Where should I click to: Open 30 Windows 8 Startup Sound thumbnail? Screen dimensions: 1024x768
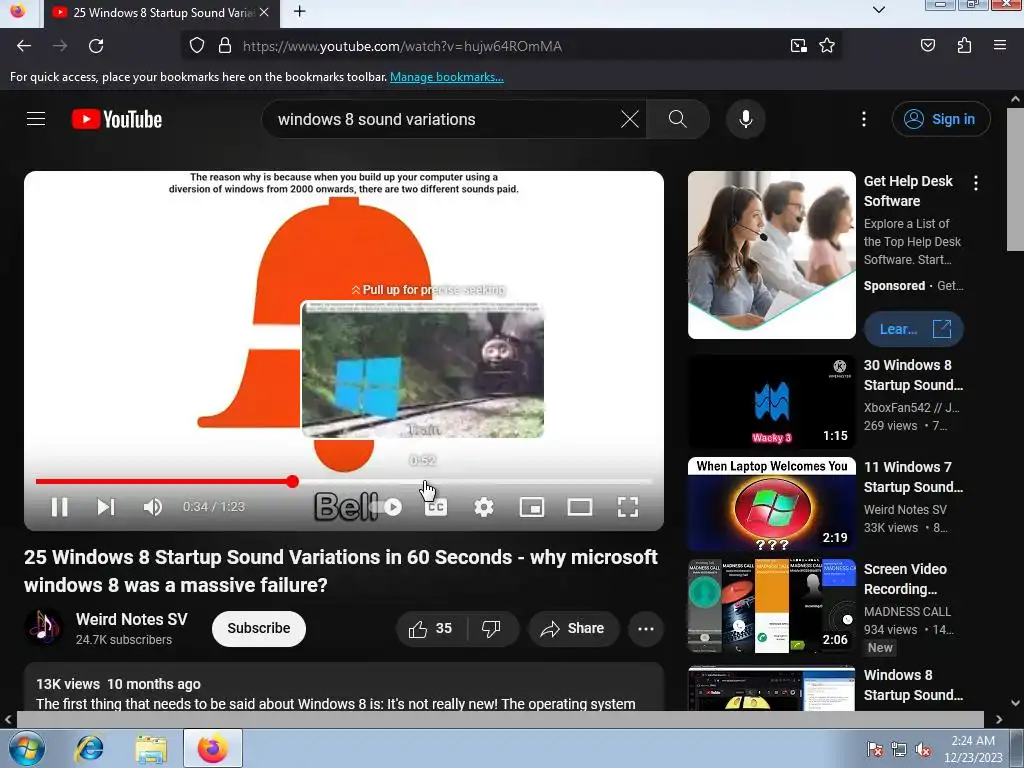tap(771, 402)
